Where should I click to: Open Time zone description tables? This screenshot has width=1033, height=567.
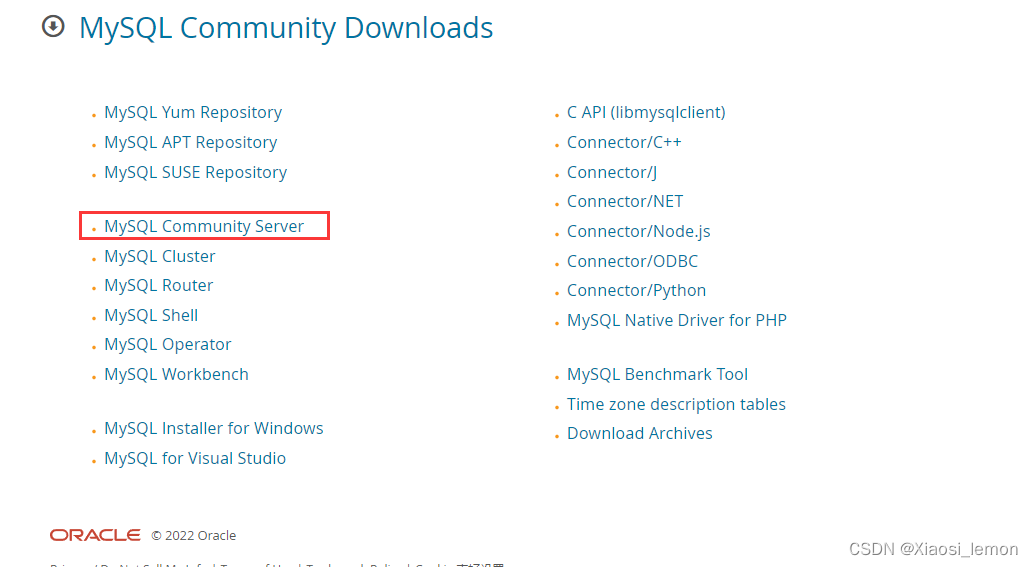[676, 404]
